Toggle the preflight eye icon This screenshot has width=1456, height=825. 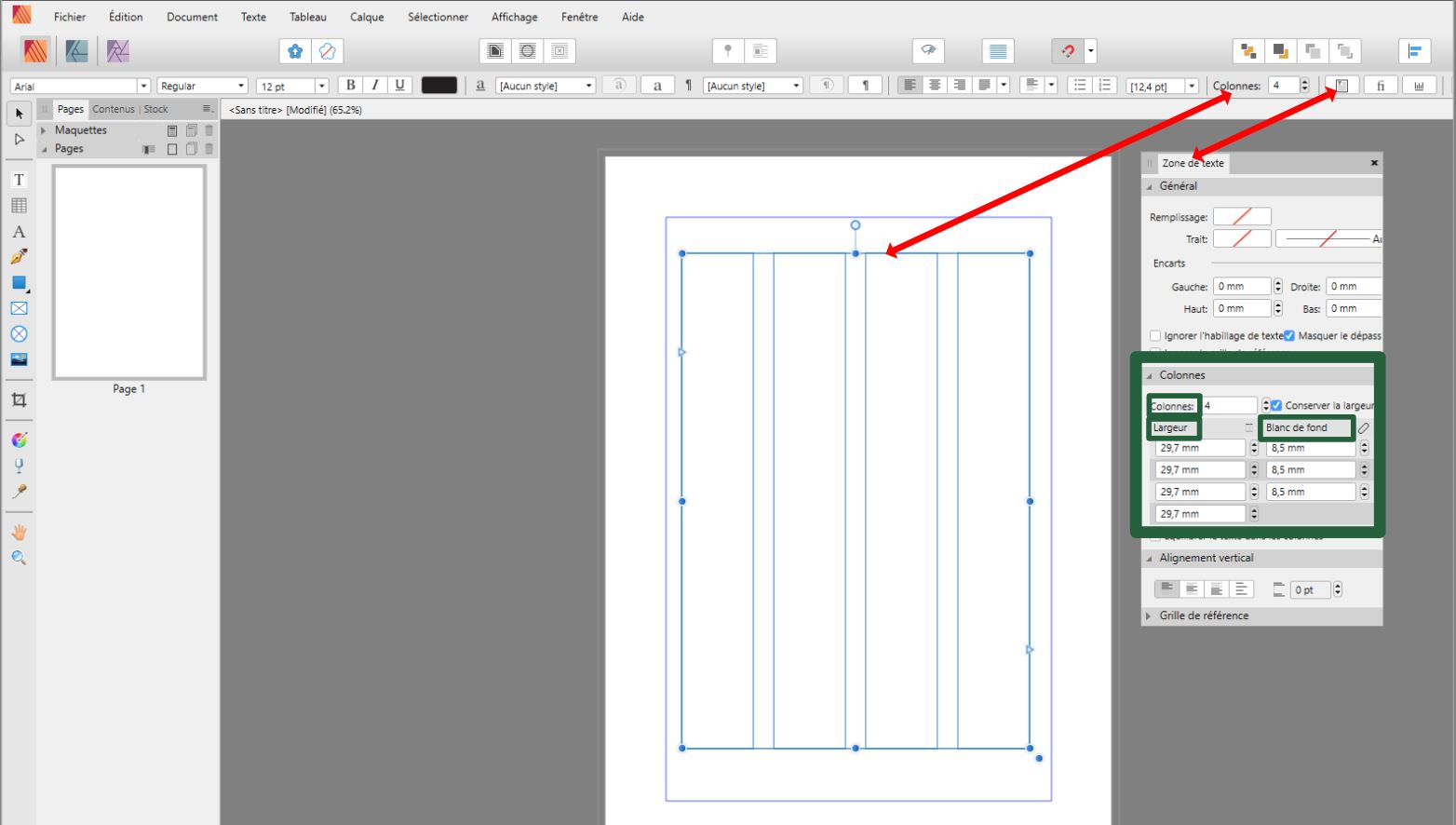click(928, 51)
